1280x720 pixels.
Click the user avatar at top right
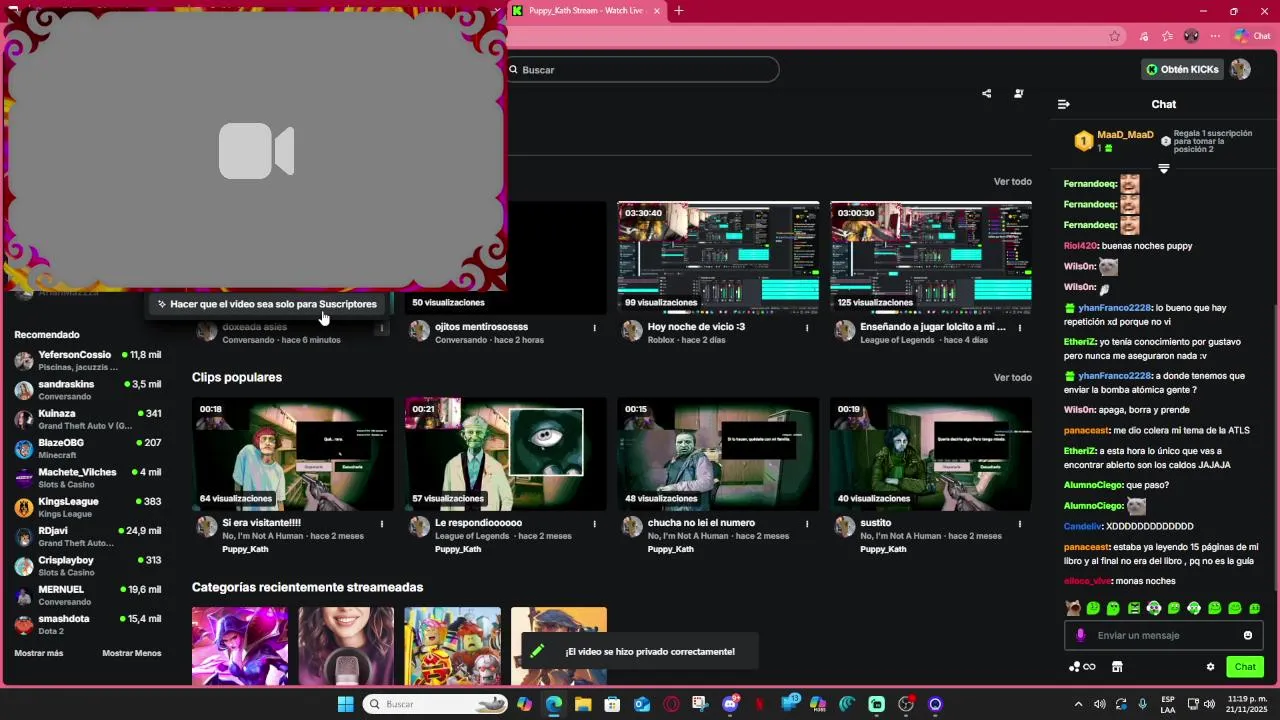[x=1240, y=69]
